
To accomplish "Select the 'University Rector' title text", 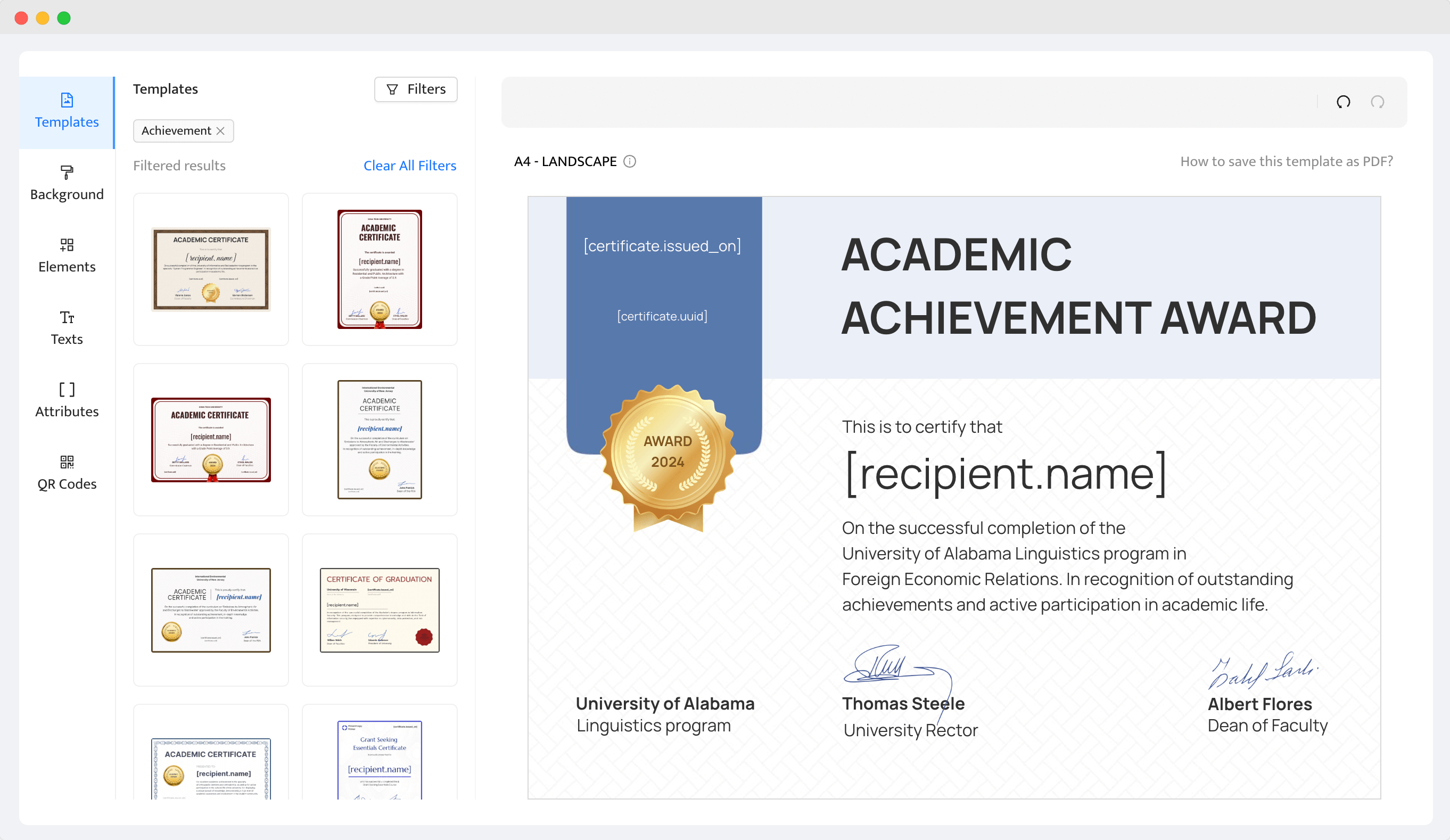I will click(x=911, y=730).
